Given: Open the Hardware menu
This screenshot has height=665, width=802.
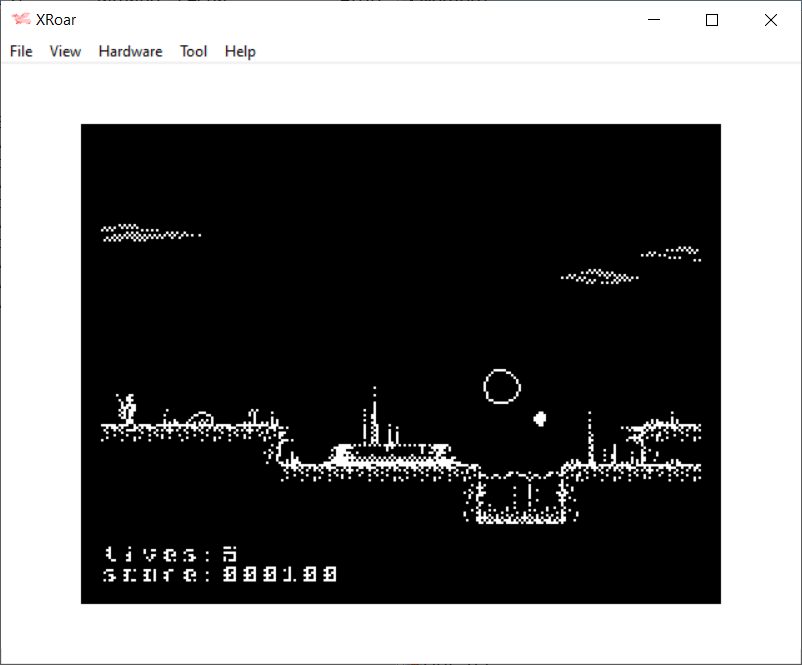Looking at the screenshot, I should click(x=130, y=51).
